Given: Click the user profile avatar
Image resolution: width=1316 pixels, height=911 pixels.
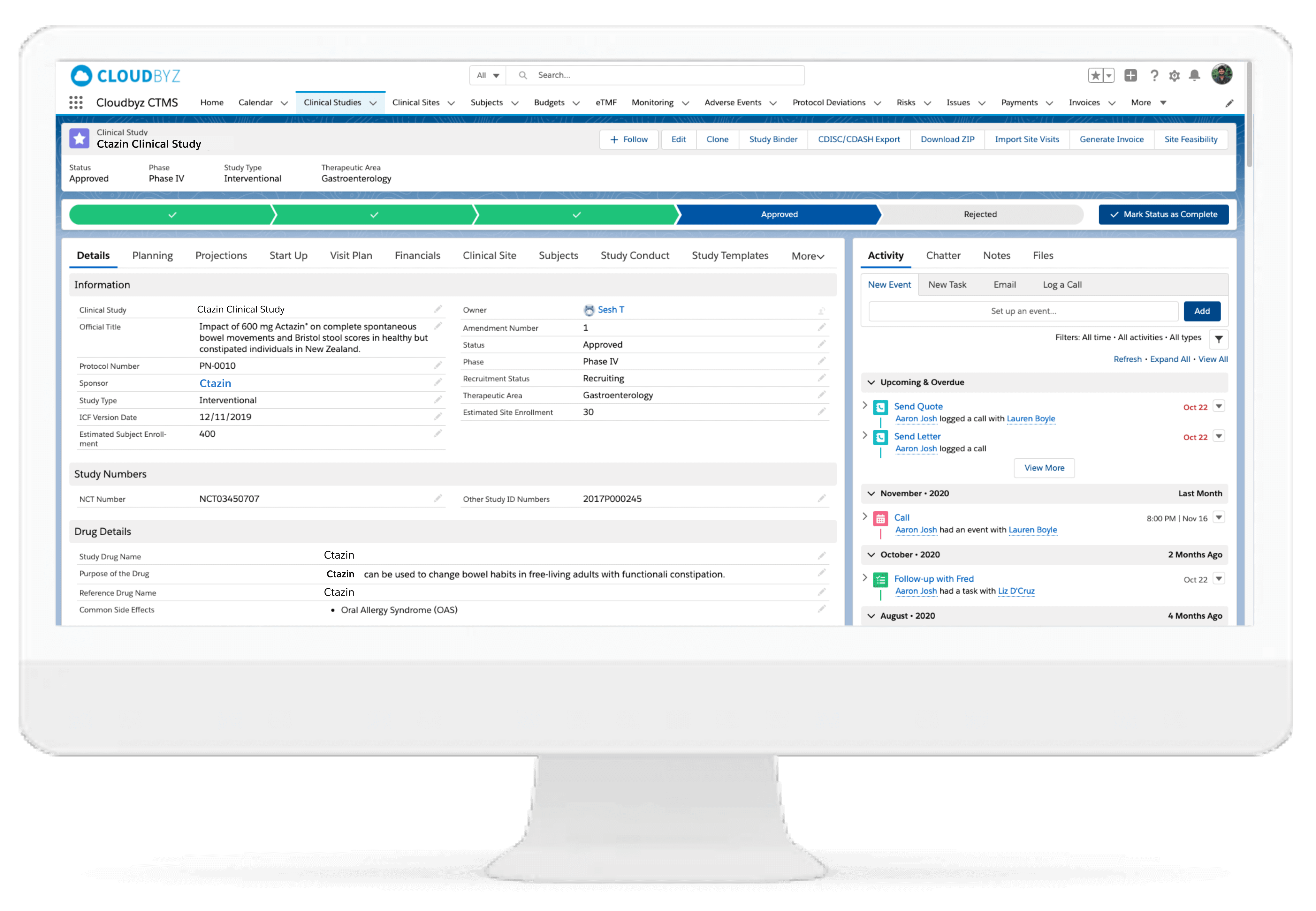Looking at the screenshot, I should click(x=1221, y=74).
